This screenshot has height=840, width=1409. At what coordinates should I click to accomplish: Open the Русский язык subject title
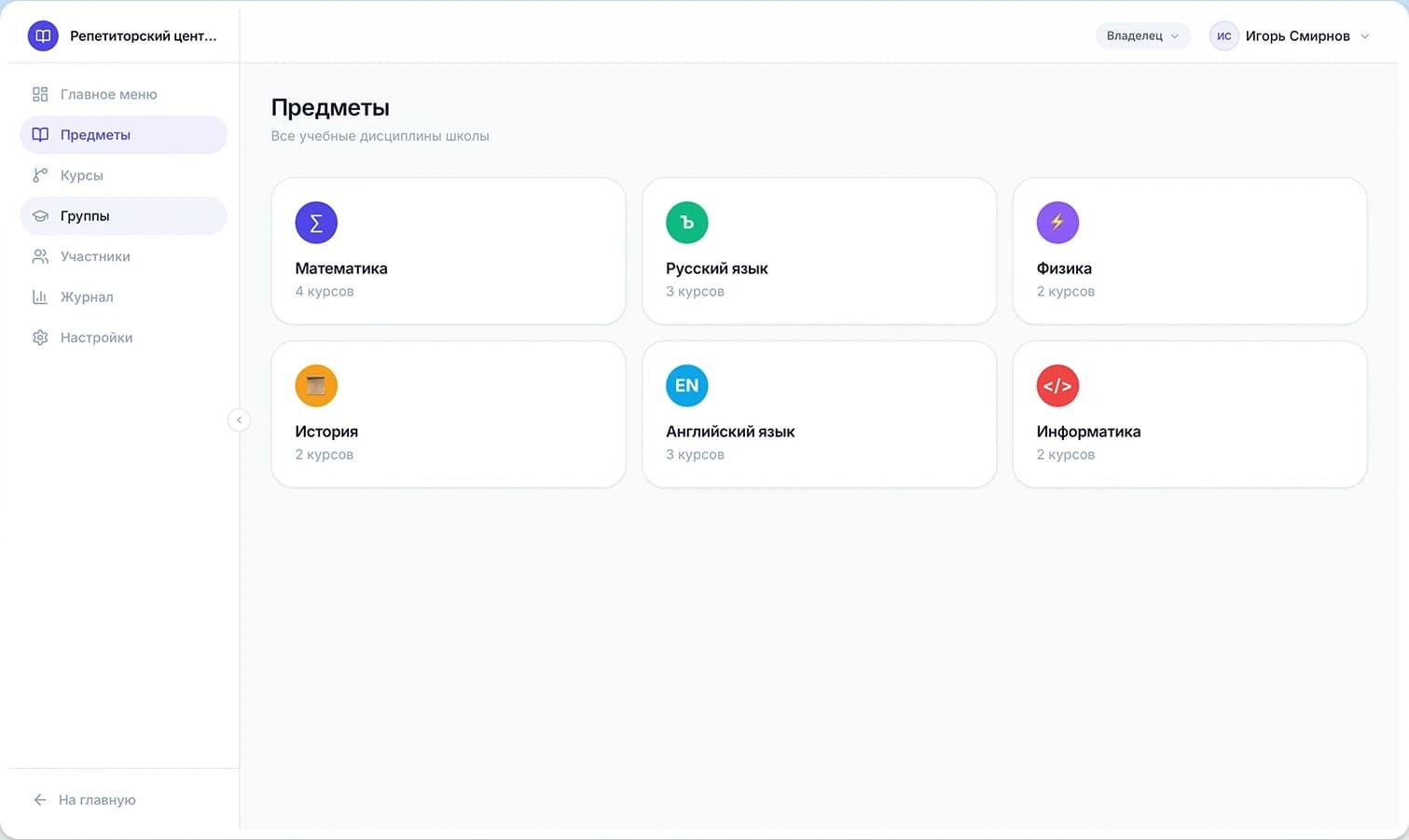pyautogui.click(x=717, y=269)
